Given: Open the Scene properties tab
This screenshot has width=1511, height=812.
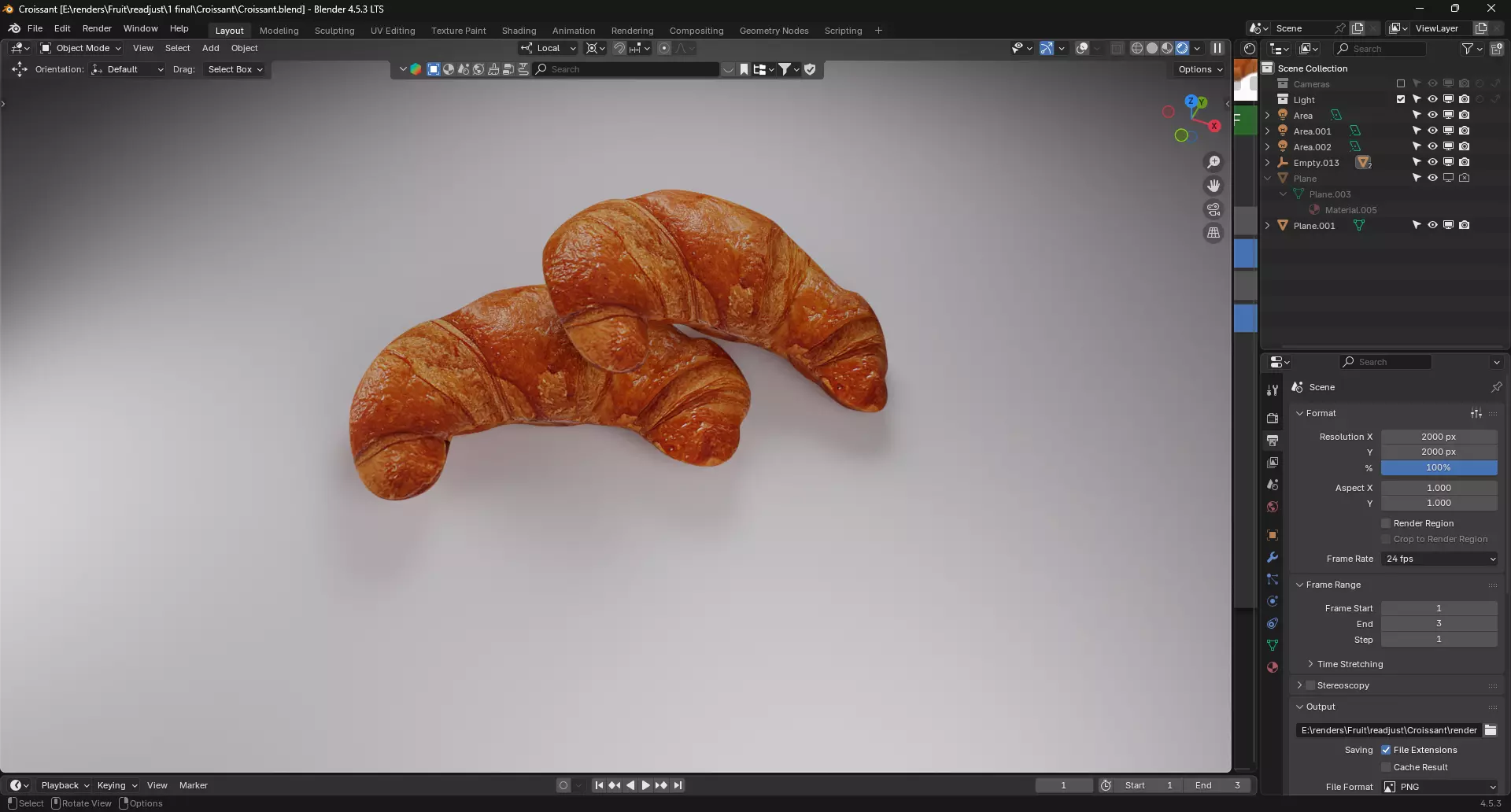Looking at the screenshot, I should pyautogui.click(x=1273, y=485).
